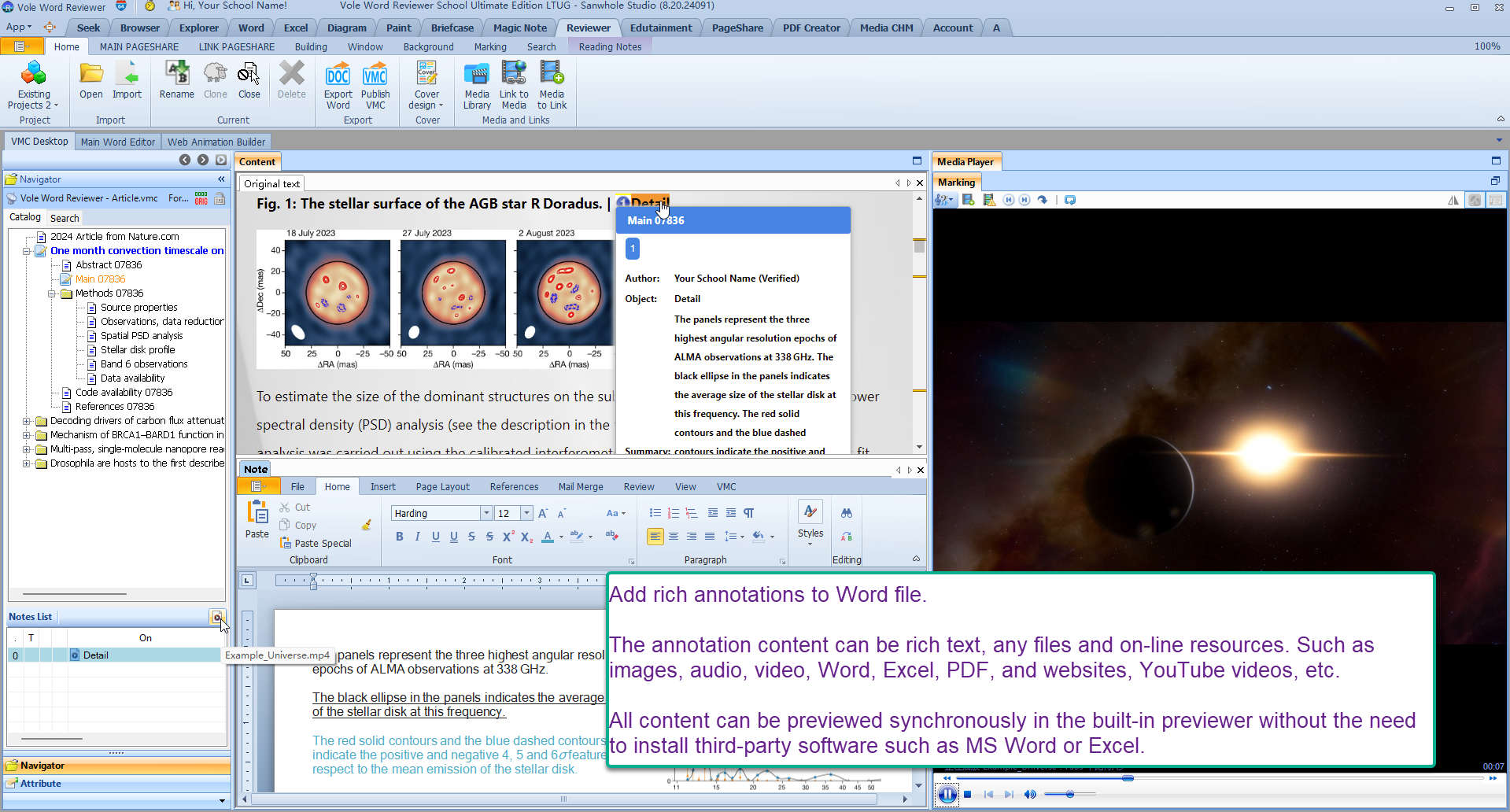Image resolution: width=1510 pixels, height=812 pixels.
Task: Collapse the Methods 07836 tree folder
Action: coord(52,293)
